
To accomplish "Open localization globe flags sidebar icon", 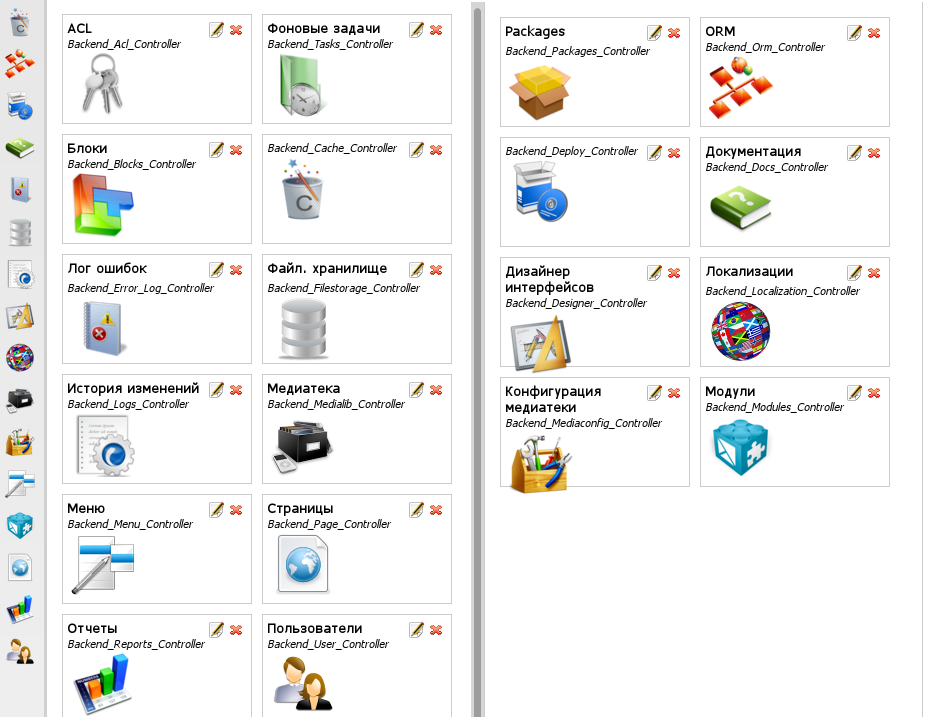I will click(x=20, y=358).
